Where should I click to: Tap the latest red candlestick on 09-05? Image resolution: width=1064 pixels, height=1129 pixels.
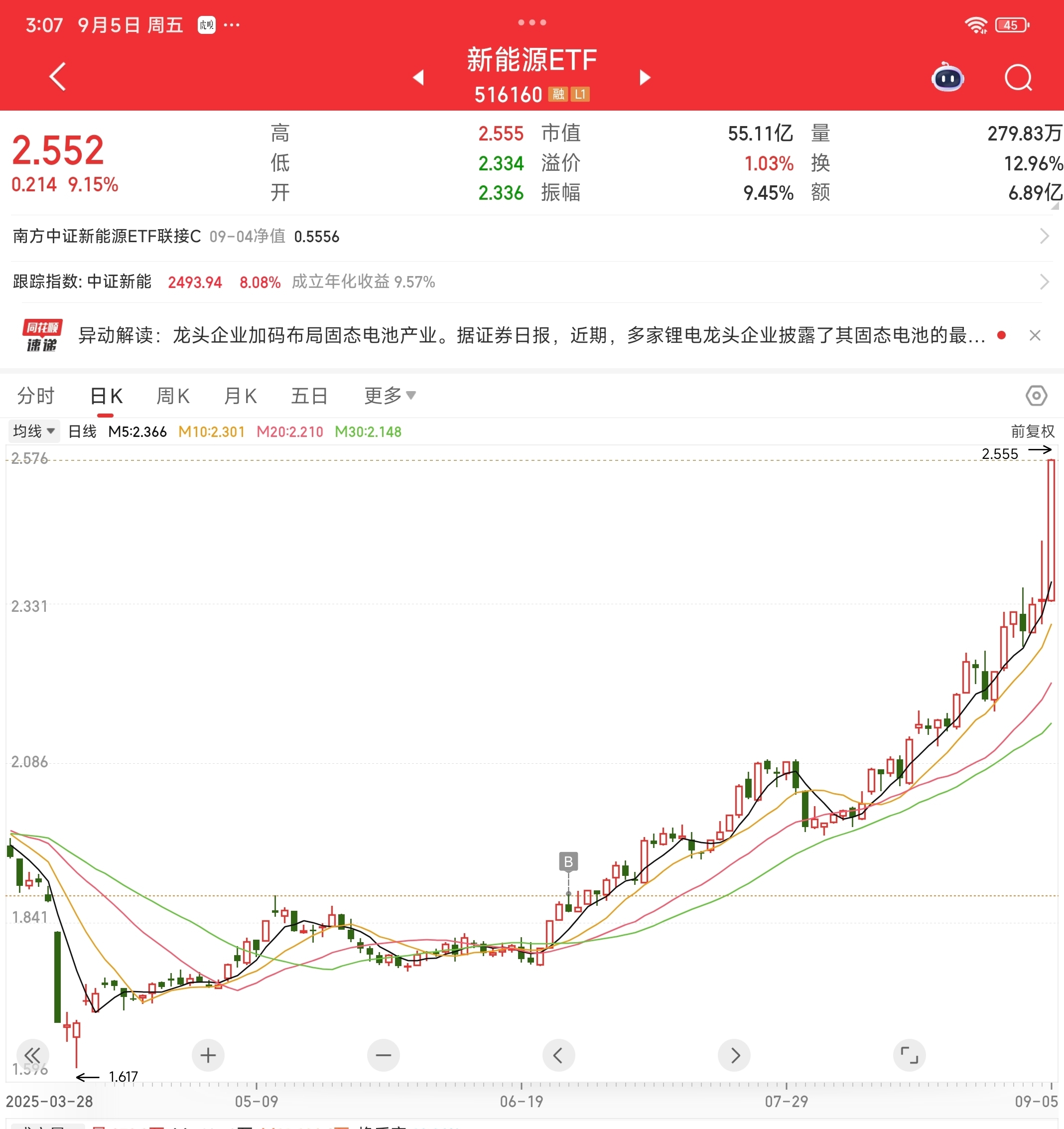(x=1051, y=531)
